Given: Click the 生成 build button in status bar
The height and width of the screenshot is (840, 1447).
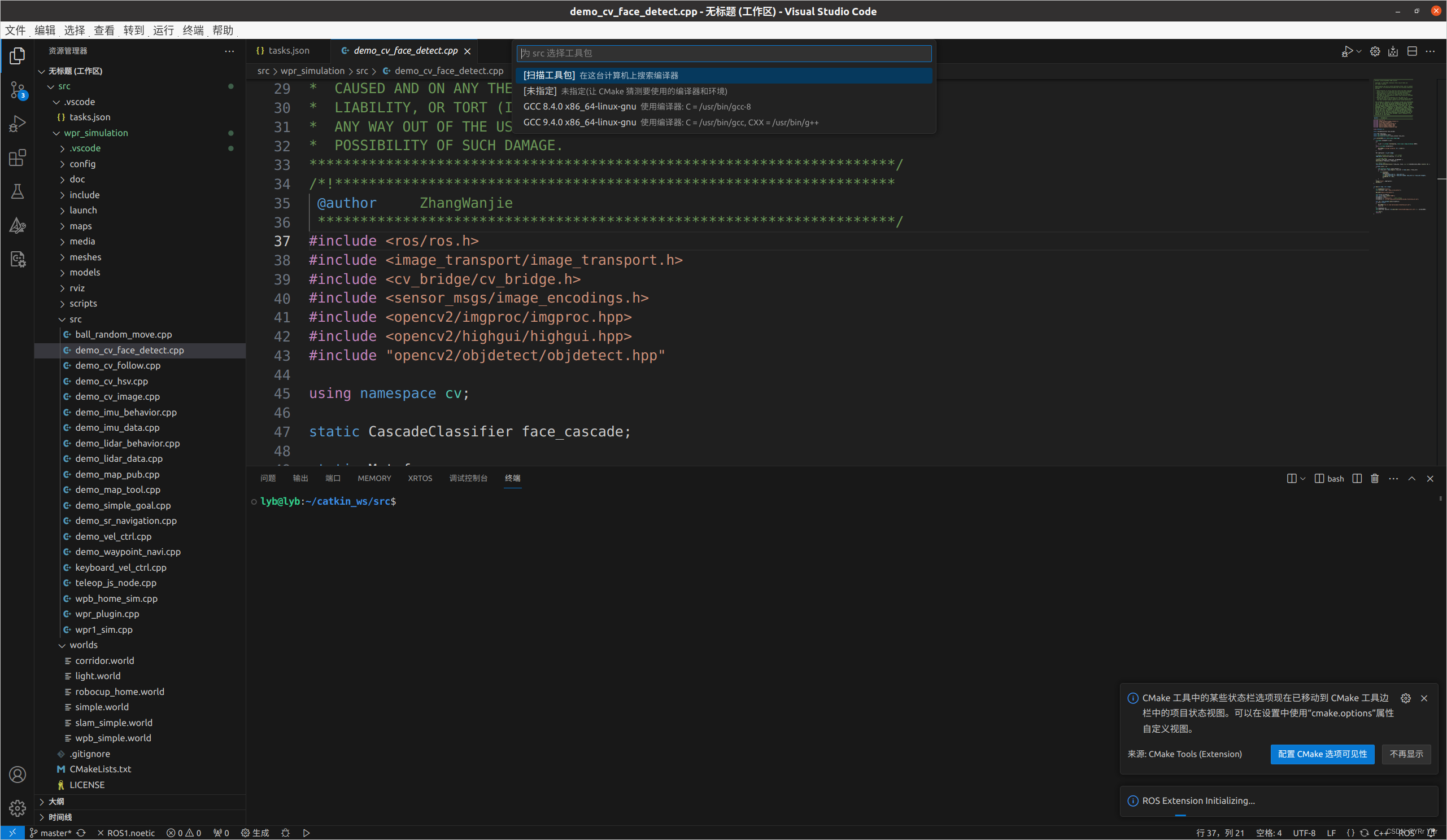Looking at the screenshot, I should pyautogui.click(x=255, y=833).
